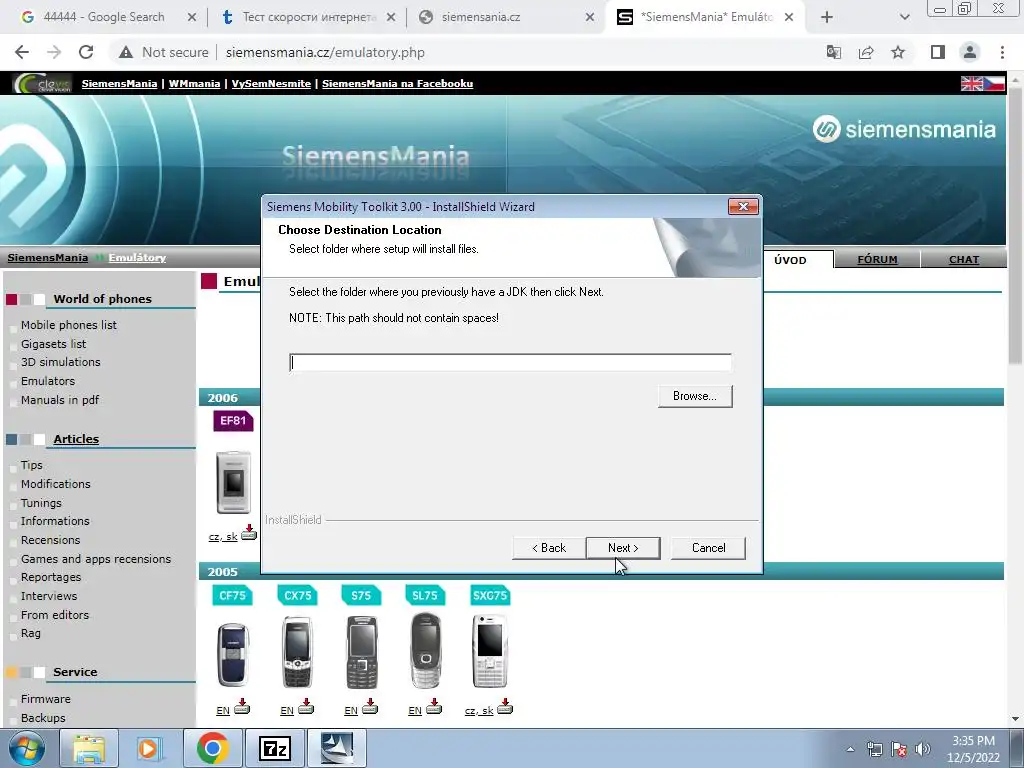Viewport: 1024px width, 768px height.
Task: Open Manuals in pdf sidebar link
Action: (x=60, y=400)
